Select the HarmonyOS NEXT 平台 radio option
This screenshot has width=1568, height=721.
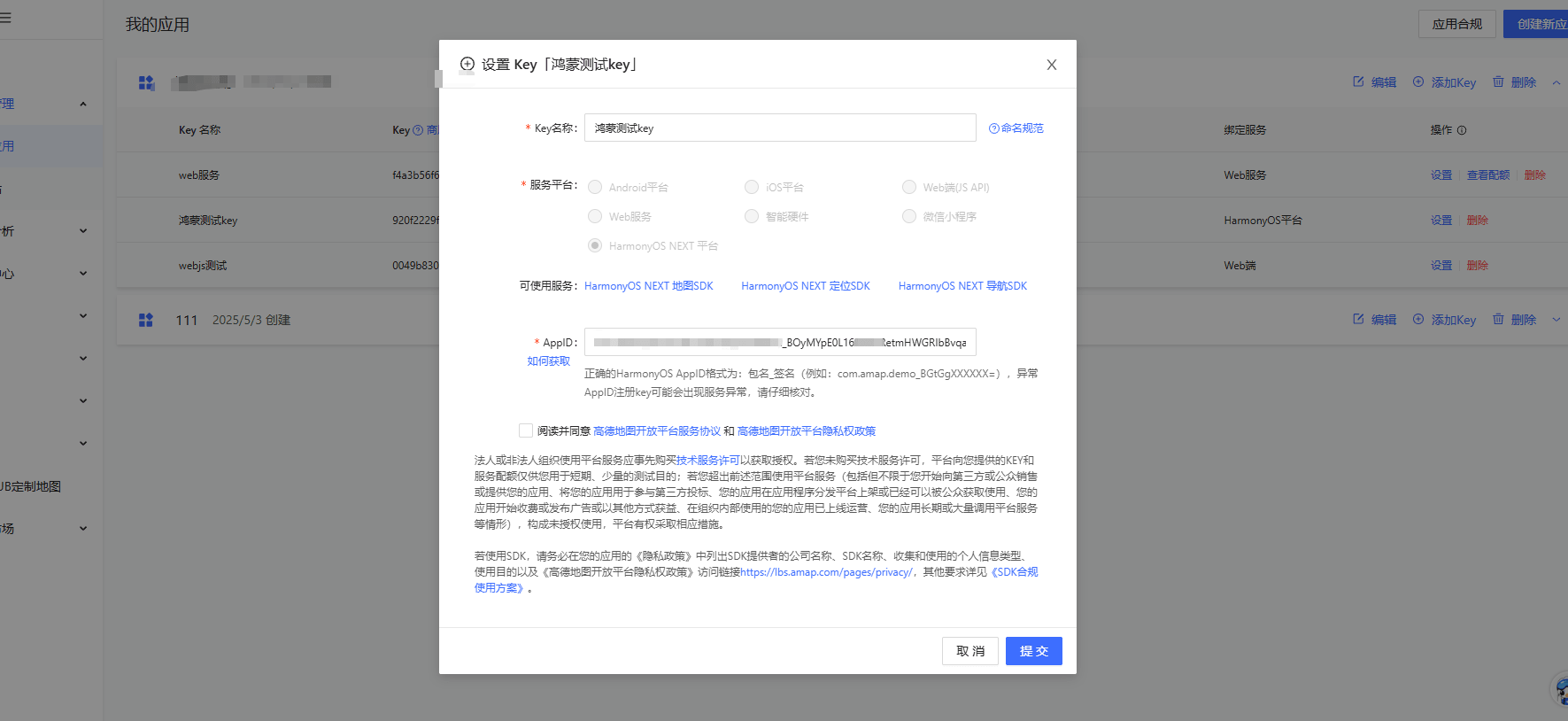pos(595,245)
